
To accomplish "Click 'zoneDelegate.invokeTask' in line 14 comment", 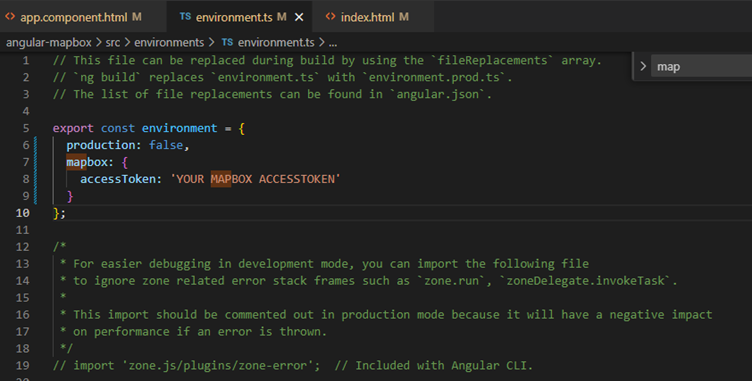I will (586, 281).
